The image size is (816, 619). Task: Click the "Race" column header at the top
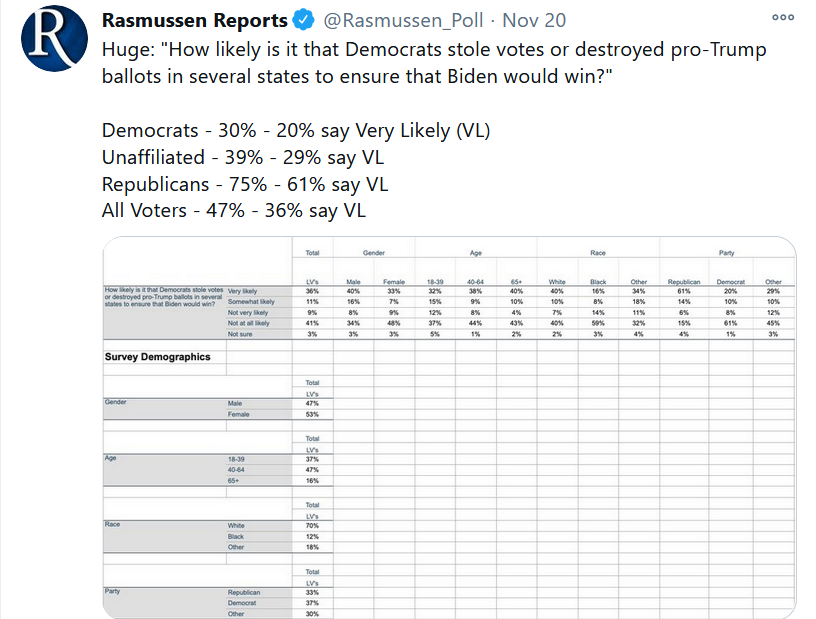pos(597,253)
